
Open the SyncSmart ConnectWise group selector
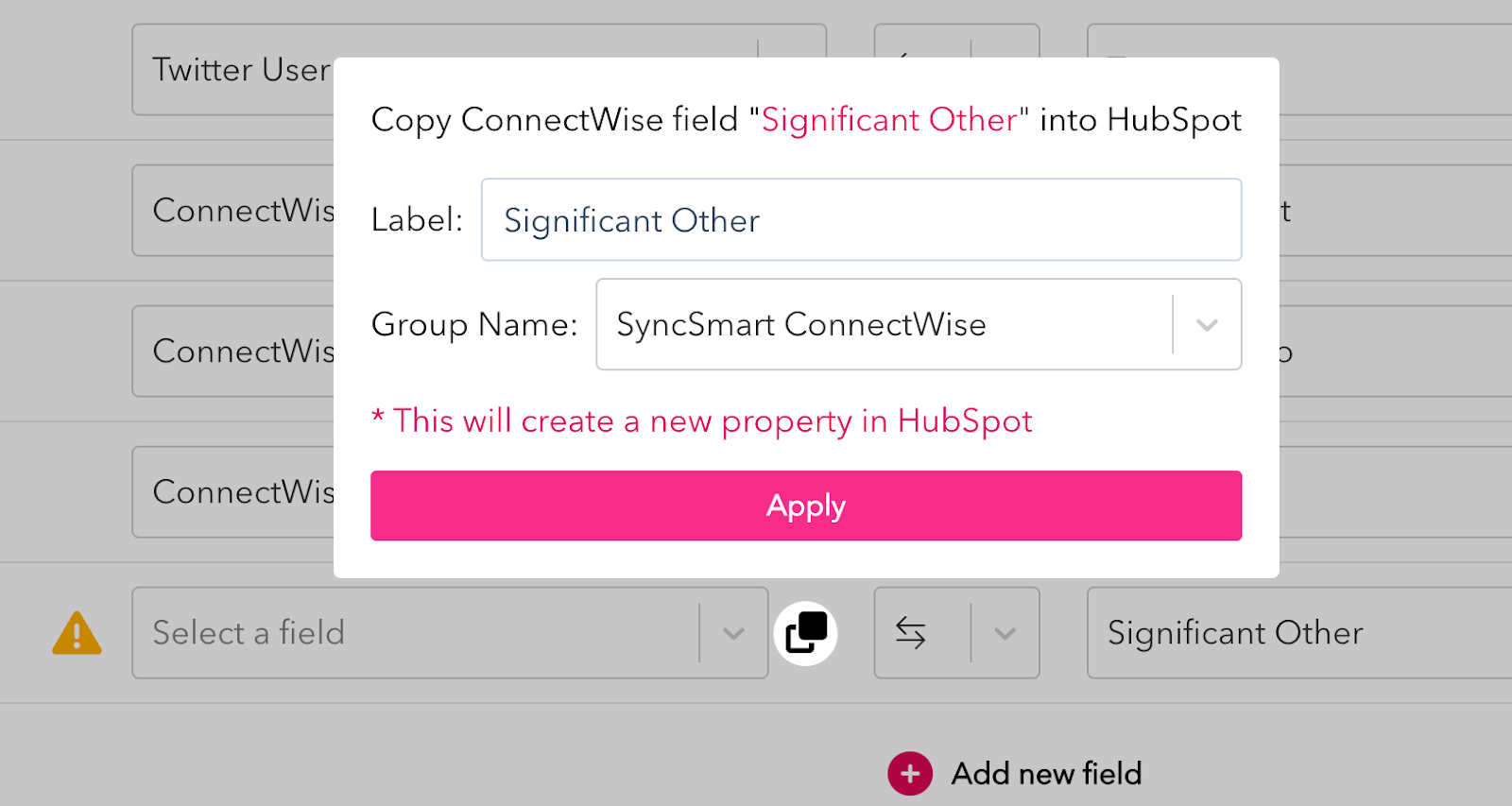pos(884,325)
